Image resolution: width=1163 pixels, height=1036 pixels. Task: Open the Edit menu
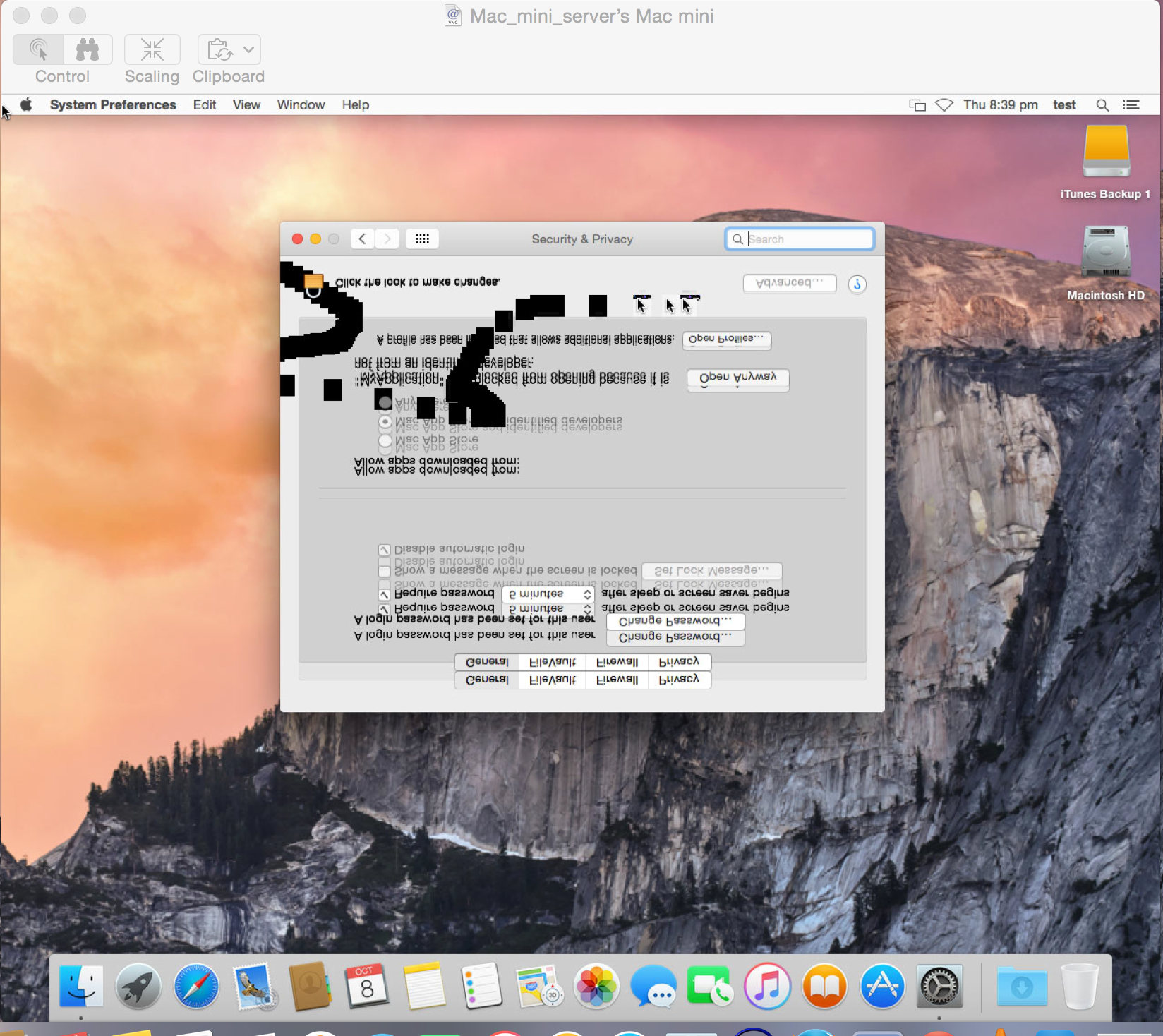pyautogui.click(x=205, y=104)
